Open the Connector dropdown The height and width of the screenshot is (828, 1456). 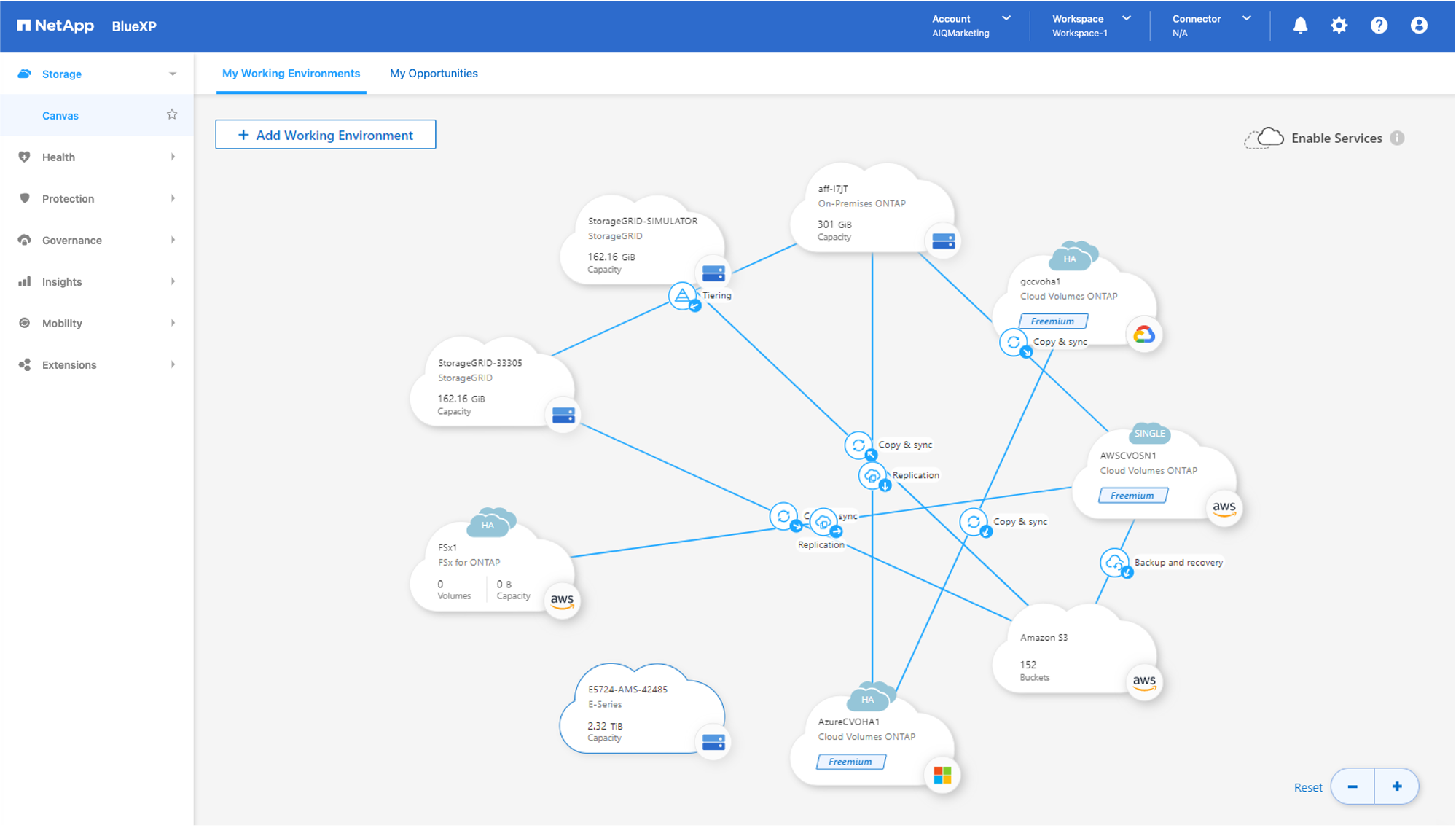(1211, 26)
